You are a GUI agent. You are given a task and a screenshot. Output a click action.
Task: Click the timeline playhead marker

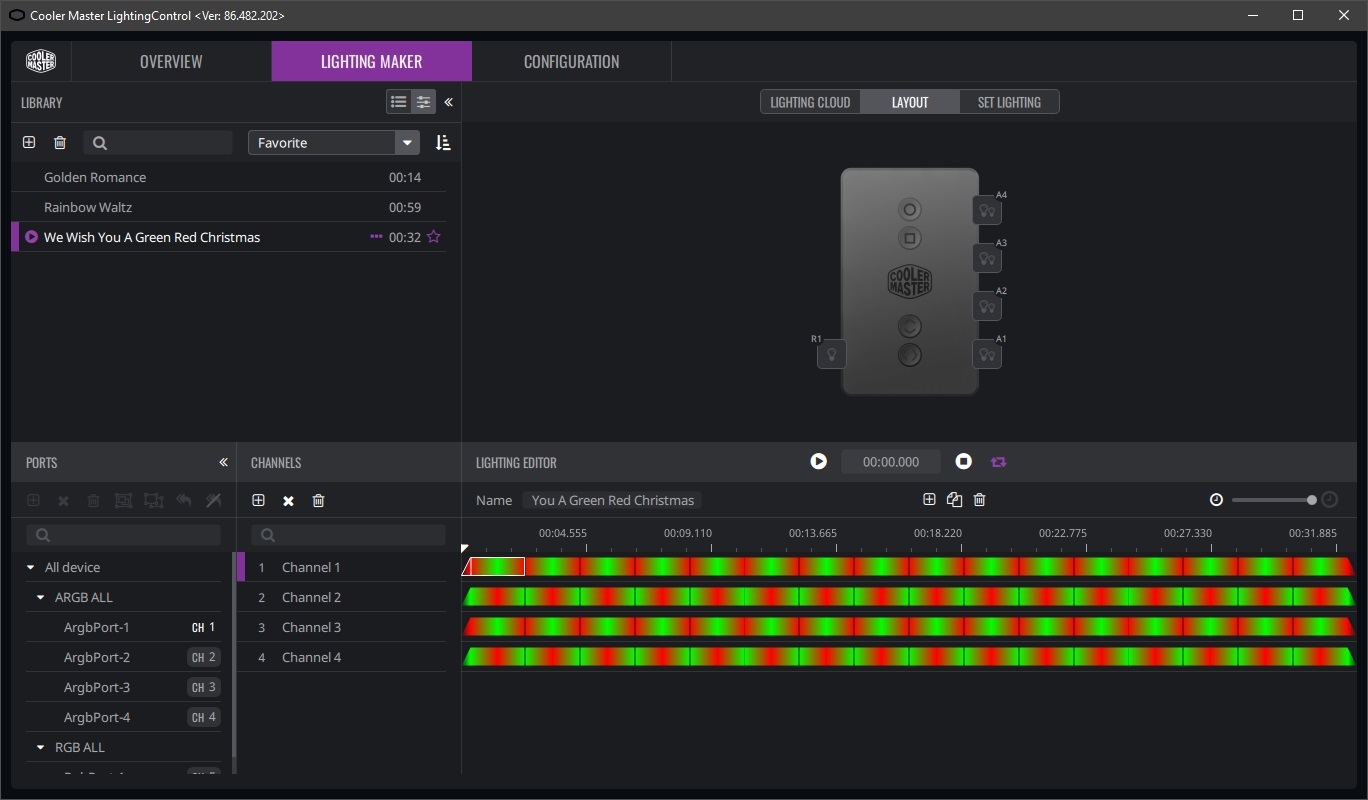(x=465, y=548)
